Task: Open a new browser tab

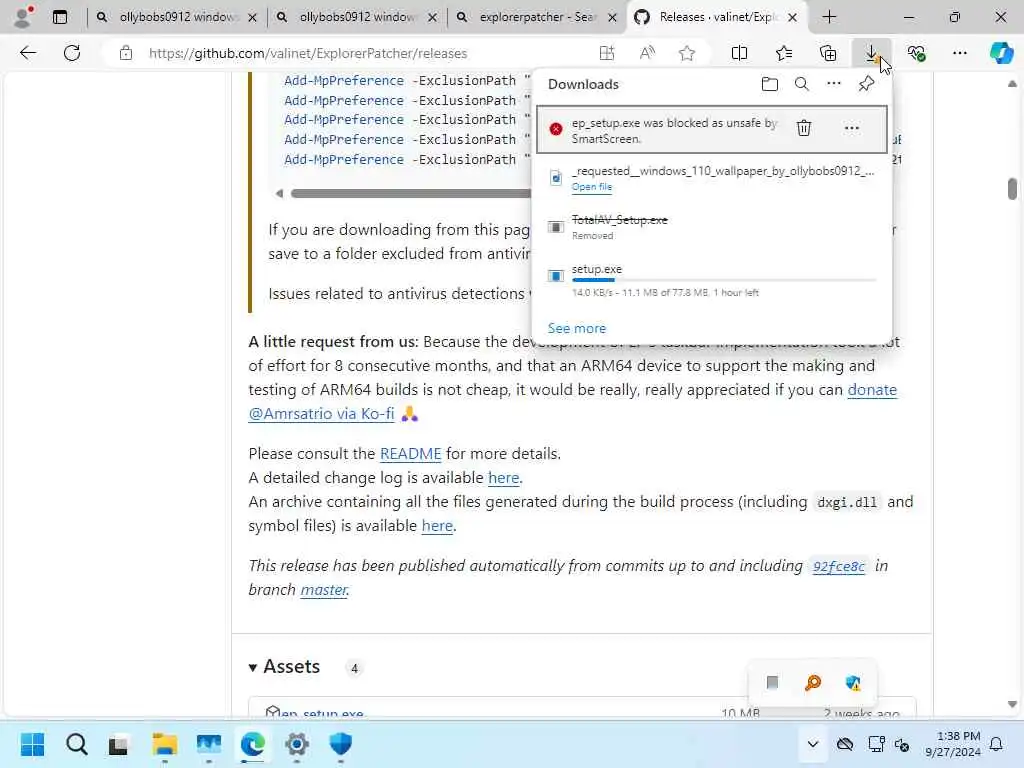Action: click(829, 17)
